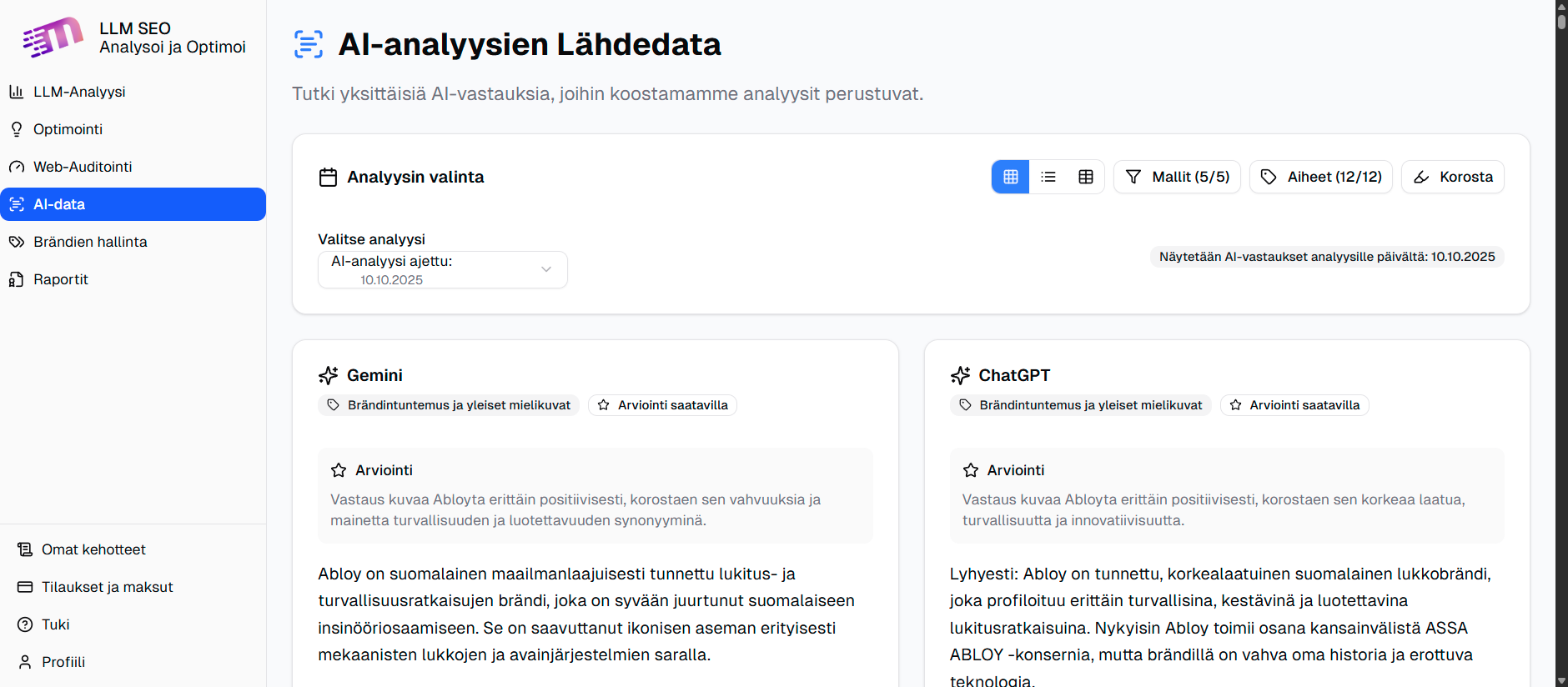
Task: Click the Tilaukset ja maksut card icon
Action: coord(25,587)
